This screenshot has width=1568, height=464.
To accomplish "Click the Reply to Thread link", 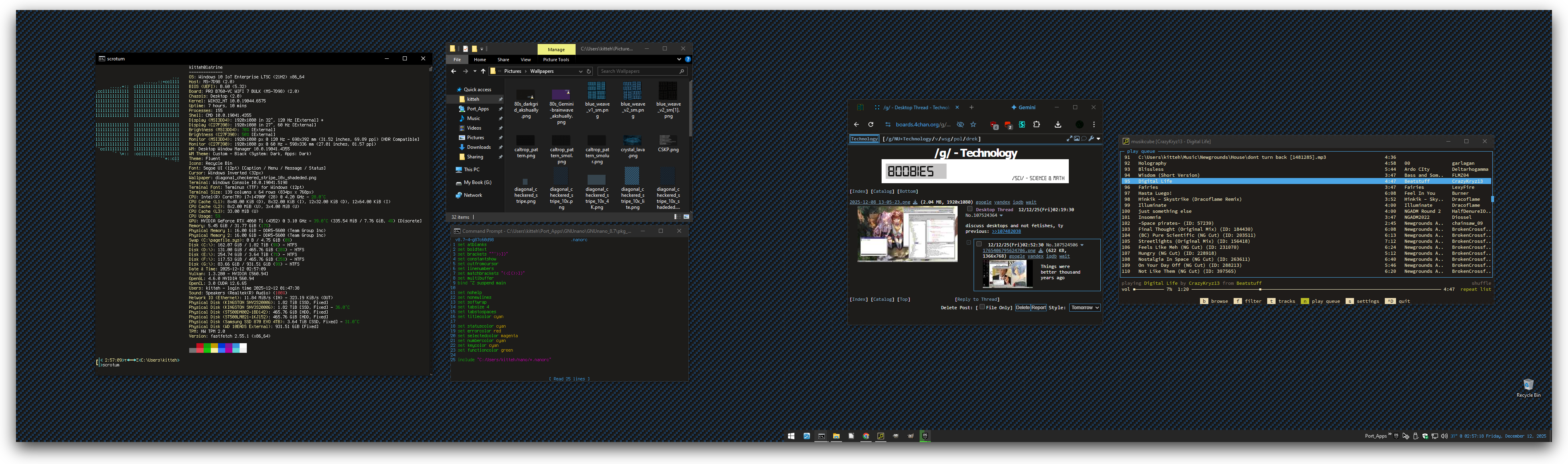I will pos(977,299).
